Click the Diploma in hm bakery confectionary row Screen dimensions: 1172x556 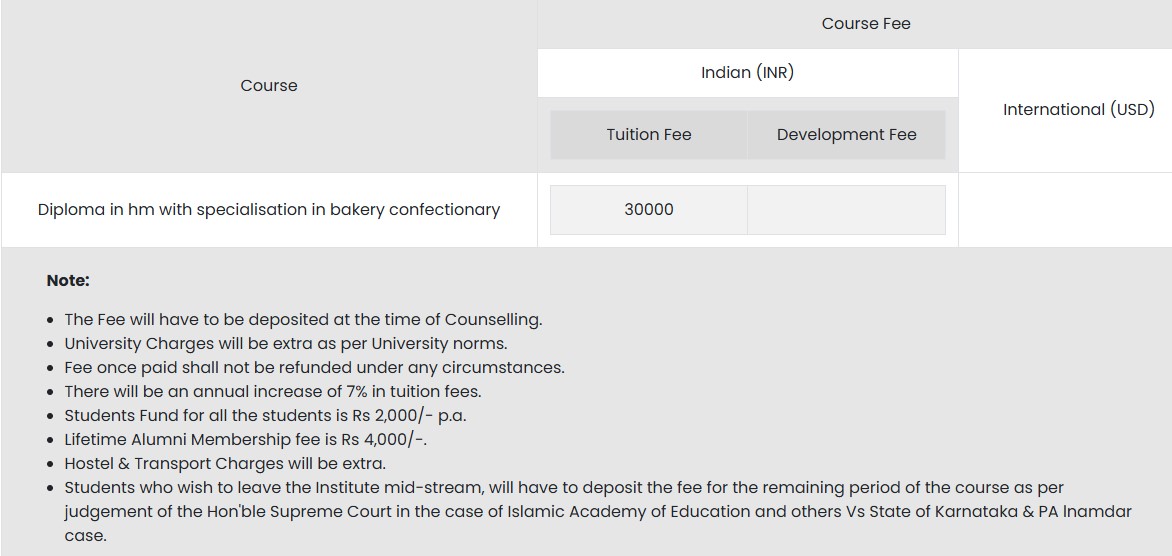[268, 210]
